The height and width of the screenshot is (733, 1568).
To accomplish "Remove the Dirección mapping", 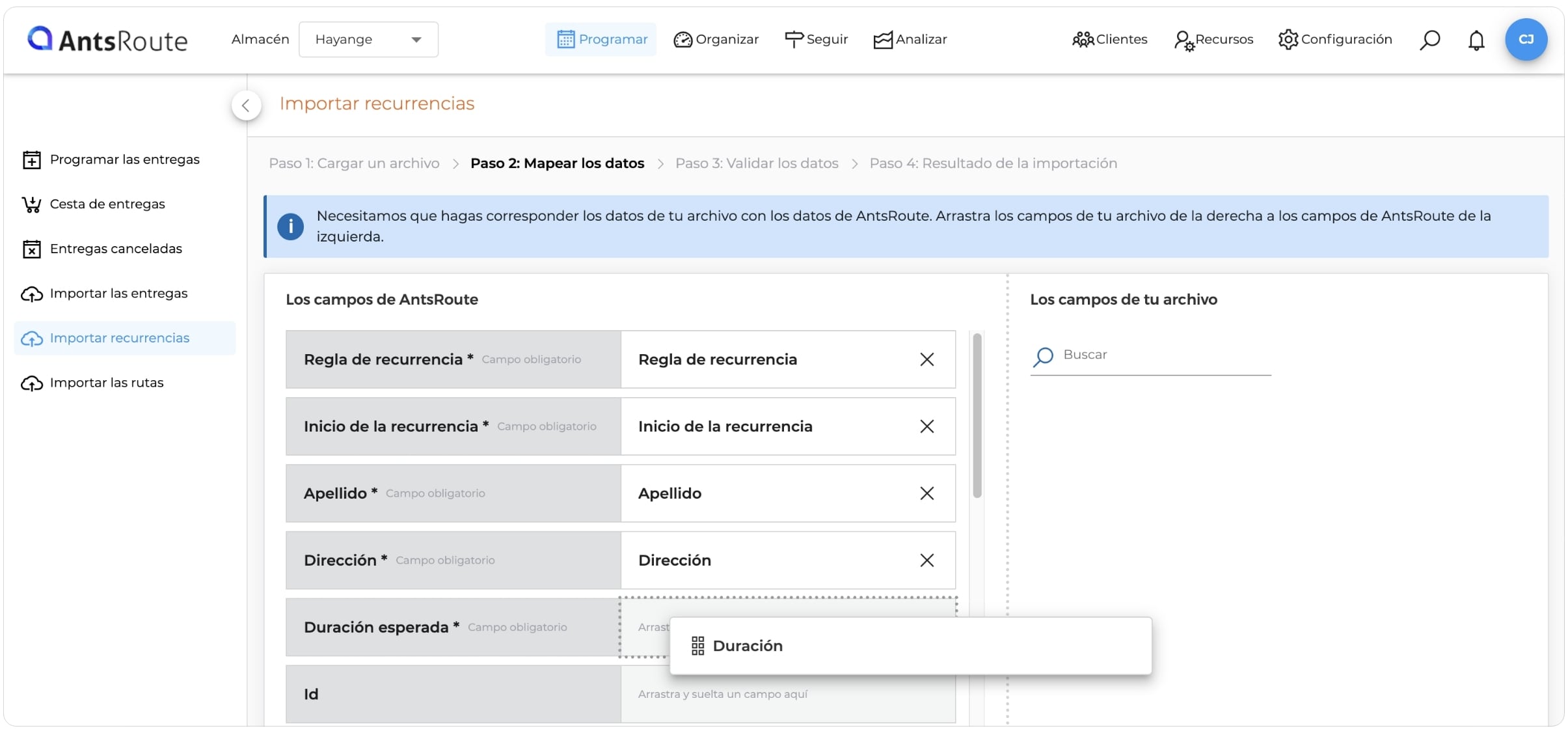I will (927, 560).
